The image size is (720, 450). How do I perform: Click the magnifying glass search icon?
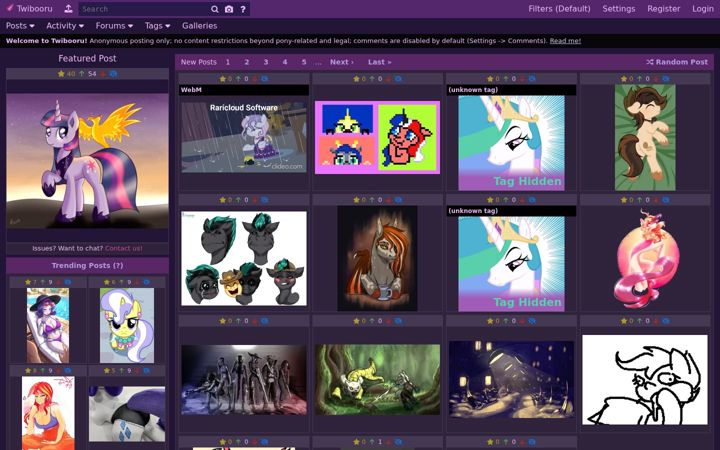tap(214, 9)
